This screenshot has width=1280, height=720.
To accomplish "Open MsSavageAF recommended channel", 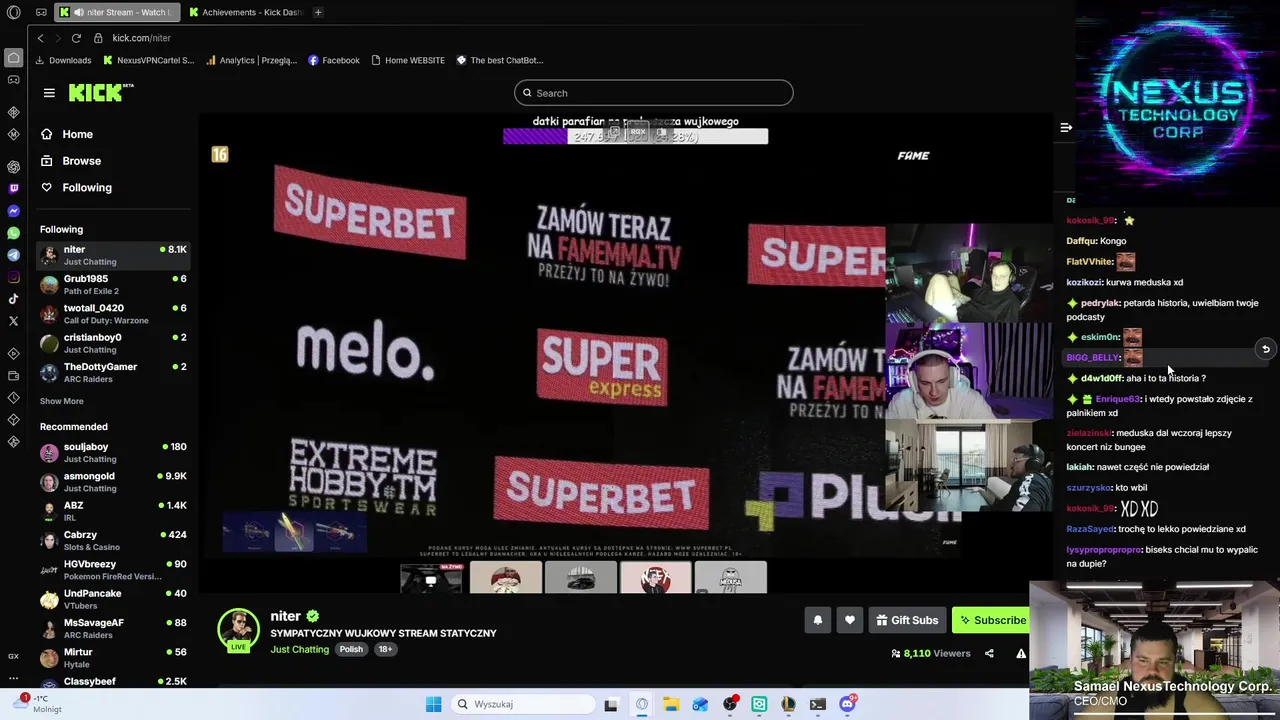I will 113,628.
